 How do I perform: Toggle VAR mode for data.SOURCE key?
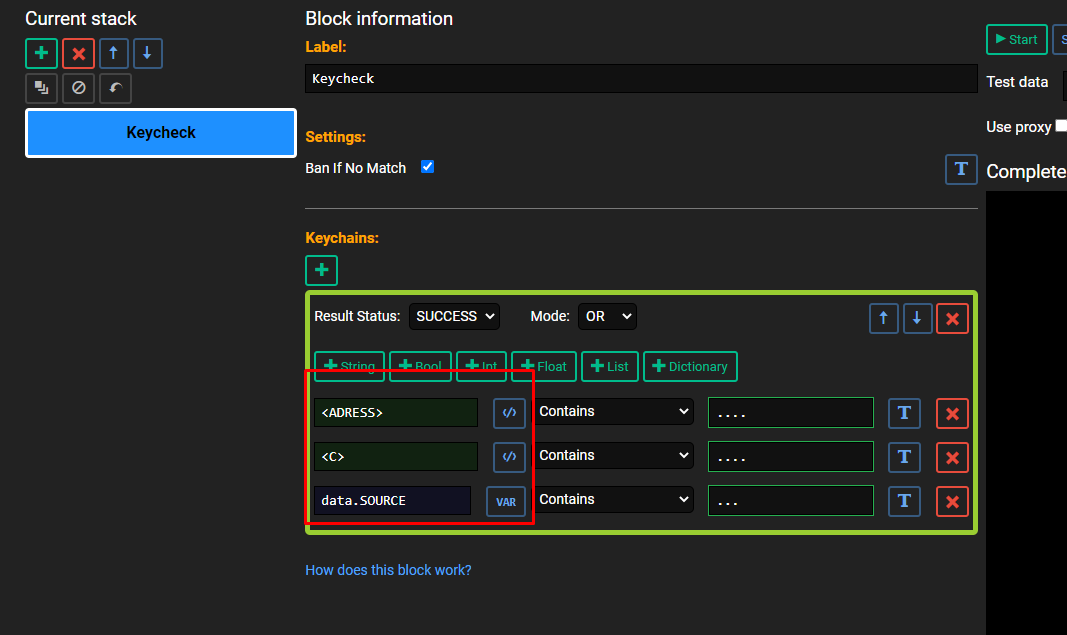click(x=506, y=502)
